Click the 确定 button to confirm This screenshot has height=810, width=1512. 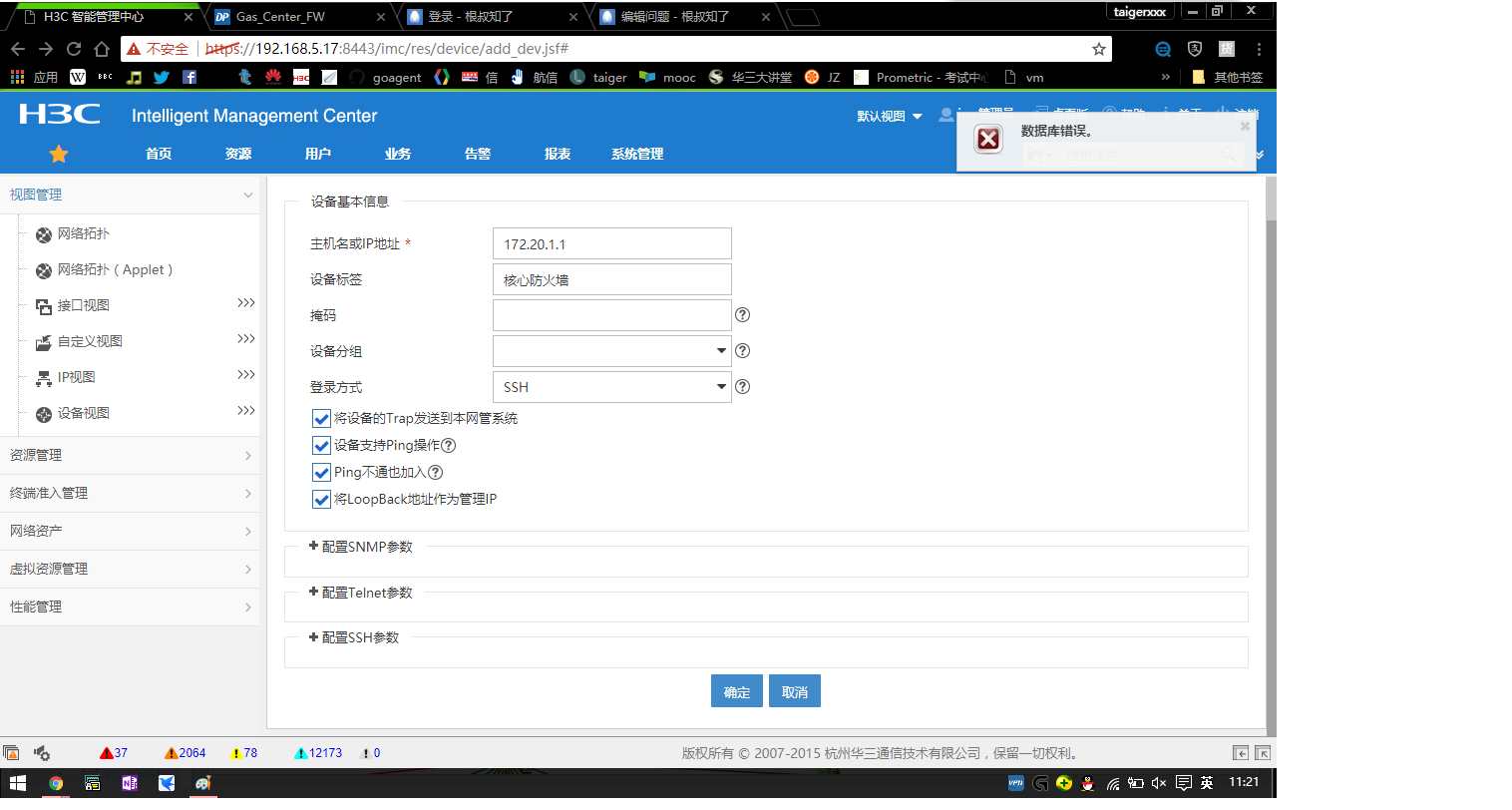pyautogui.click(x=736, y=690)
